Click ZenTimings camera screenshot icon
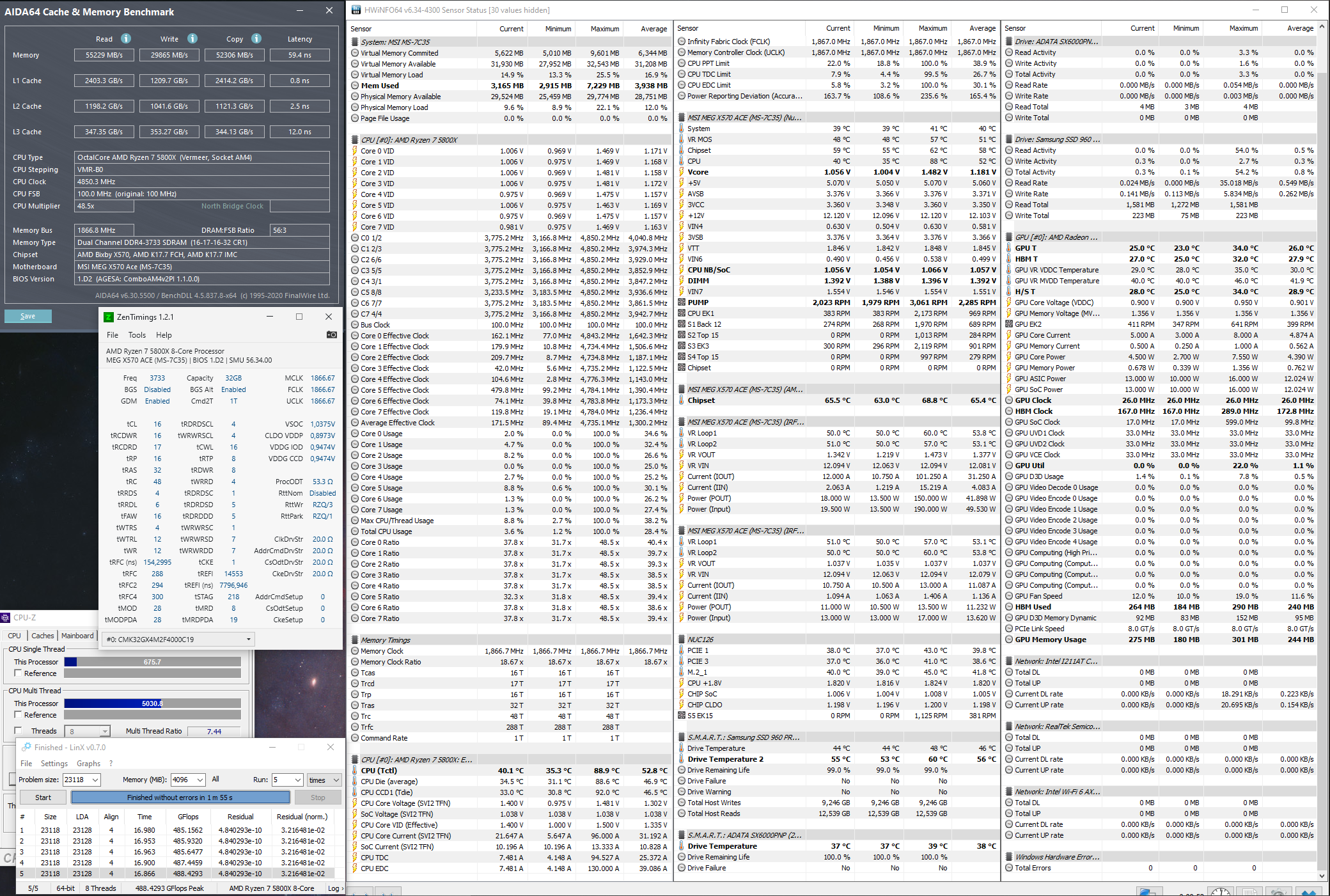The height and width of the screenshot is (896, 1330). [331, 334]
